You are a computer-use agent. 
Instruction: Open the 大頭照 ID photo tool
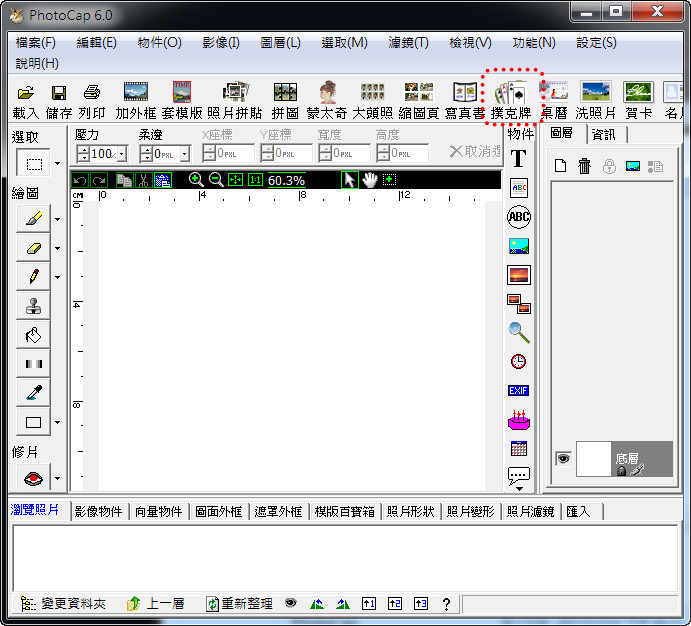pyautogui.click(x=373, y=100)
